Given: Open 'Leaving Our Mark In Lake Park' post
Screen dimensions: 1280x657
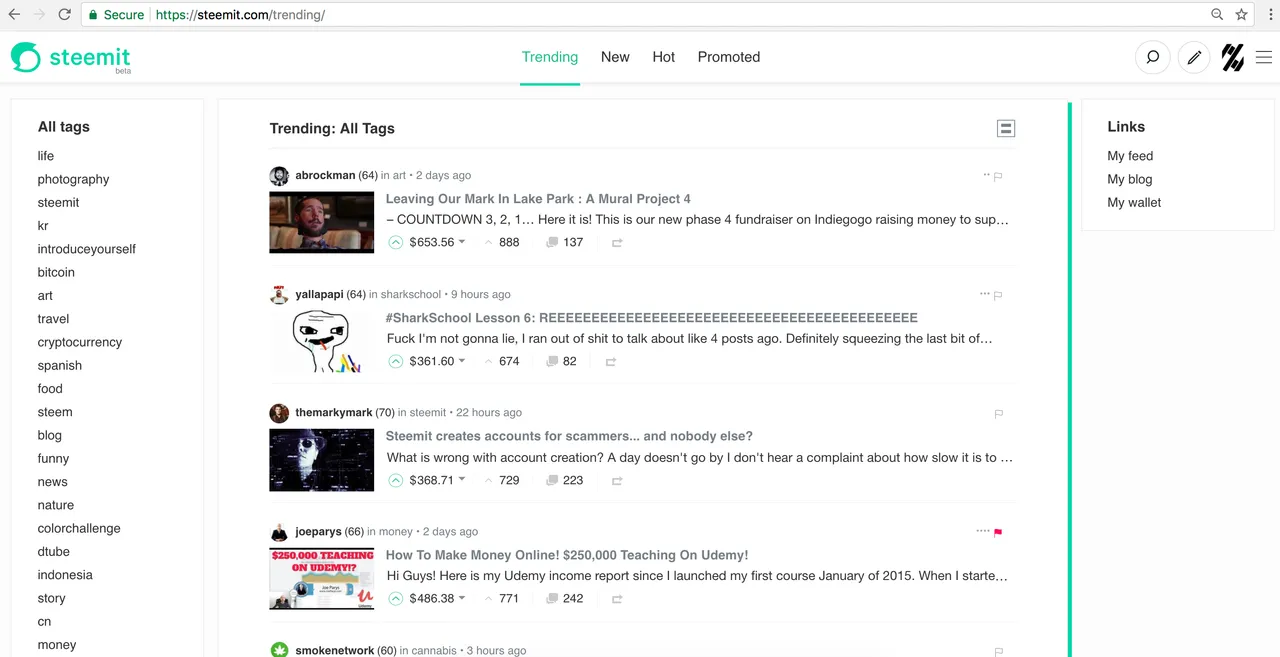Looking at the screenshot, I should coord(538,198).
